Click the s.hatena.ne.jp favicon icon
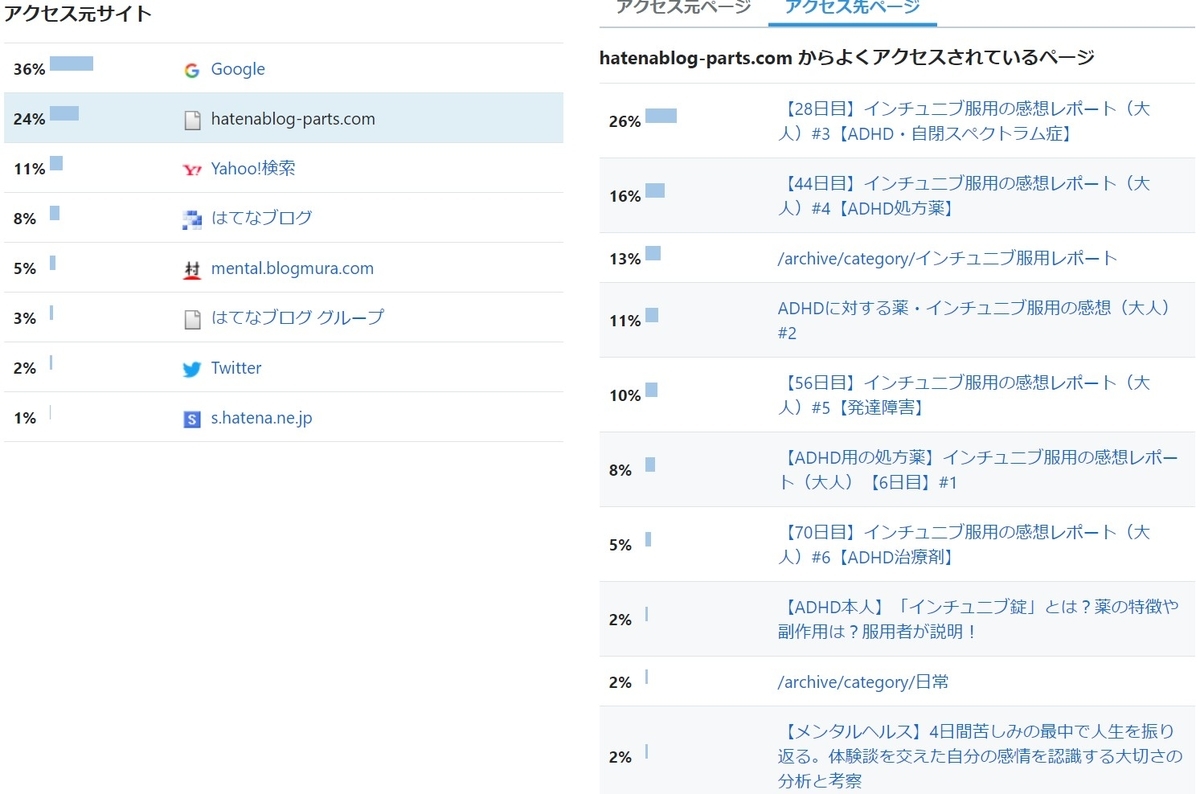Viewport: 1200px width, 794px height. 192,419
